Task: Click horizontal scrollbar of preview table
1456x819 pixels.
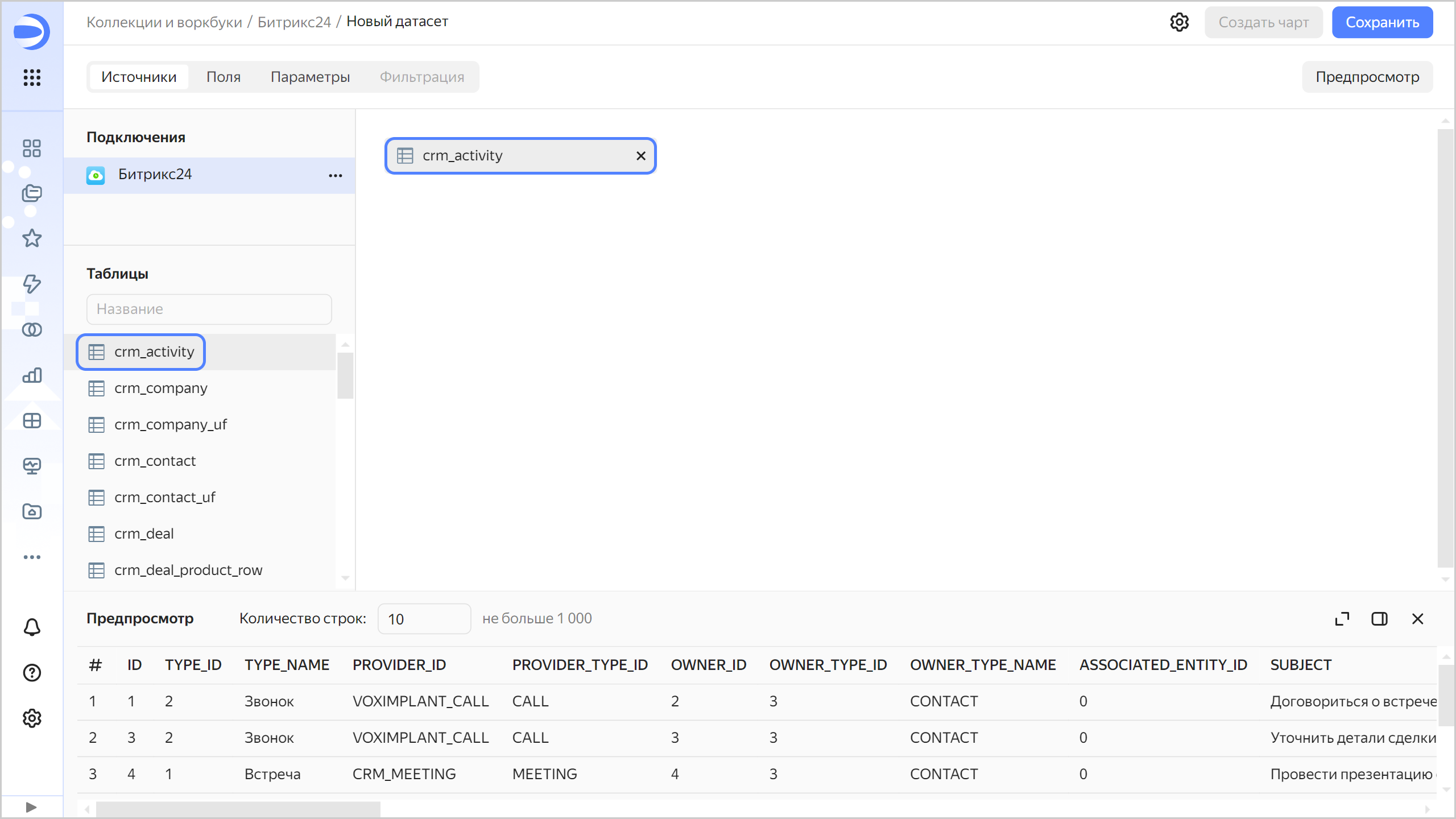Action: 238,809
